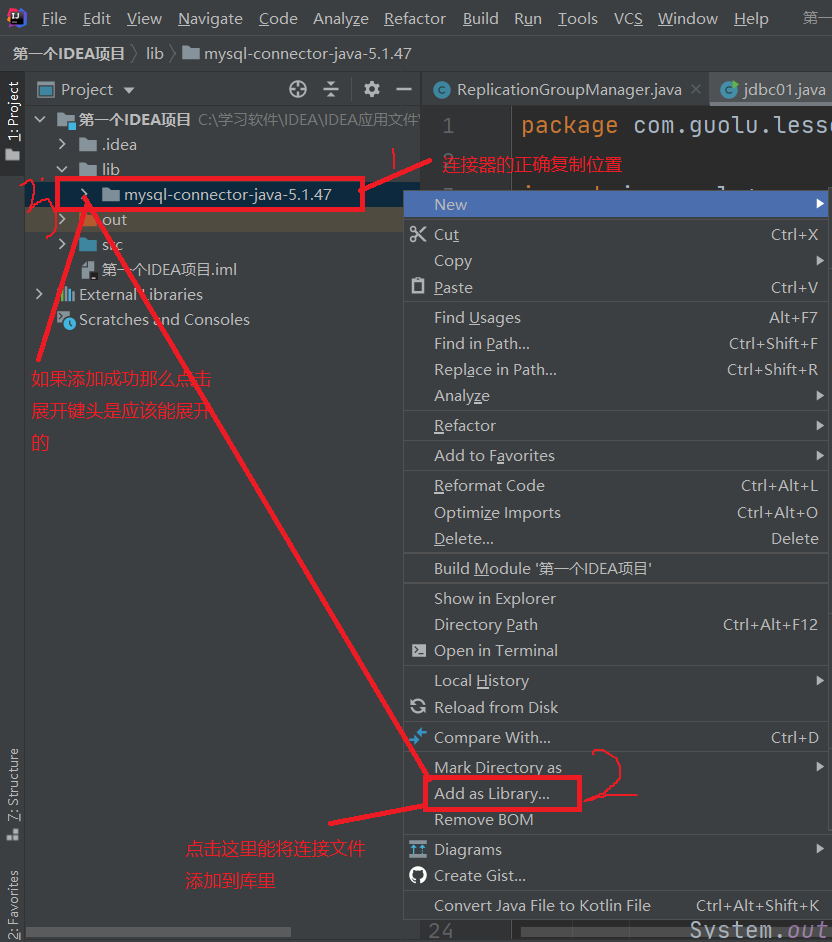Screen dimensions: 832x942
Task: Expand the .idea folder
Action: (x=62, y=144)
